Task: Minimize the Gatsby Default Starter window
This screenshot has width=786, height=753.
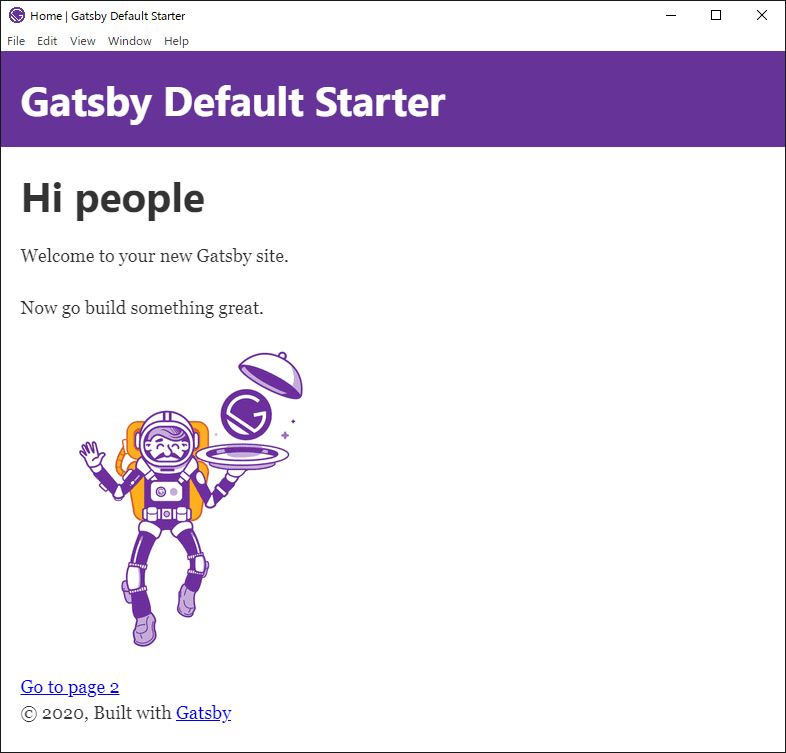Action: click(671, 16)
